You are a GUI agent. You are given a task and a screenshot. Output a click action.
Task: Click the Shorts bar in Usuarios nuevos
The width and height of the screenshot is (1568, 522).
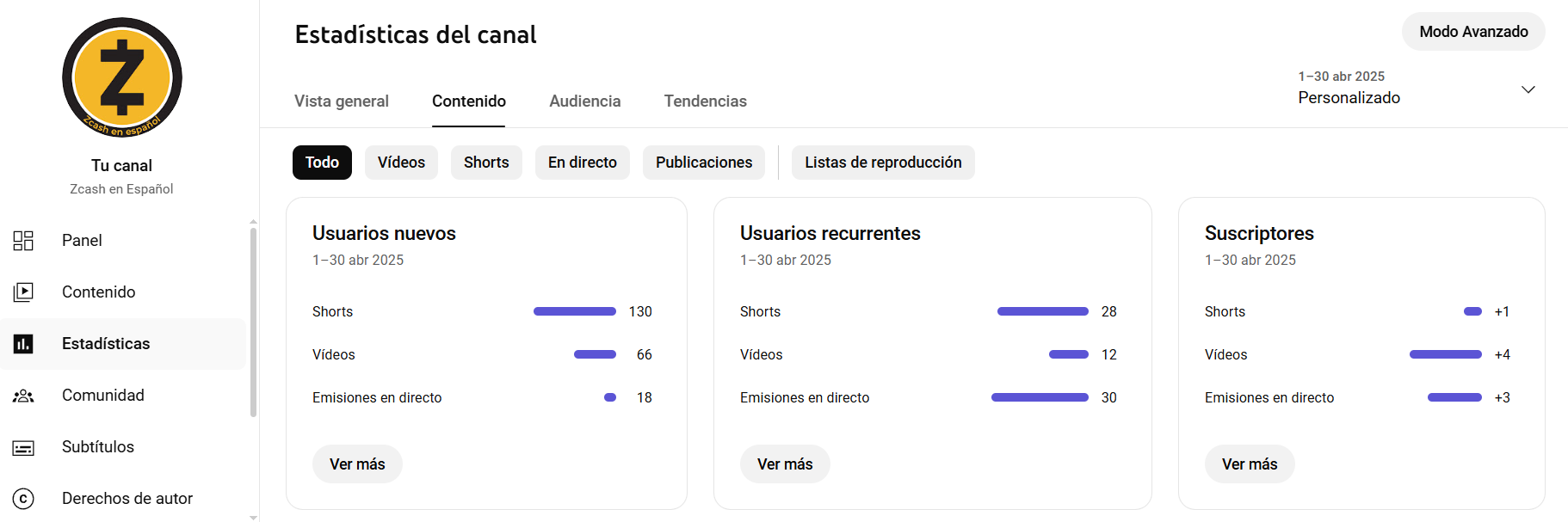click(575, 311)
